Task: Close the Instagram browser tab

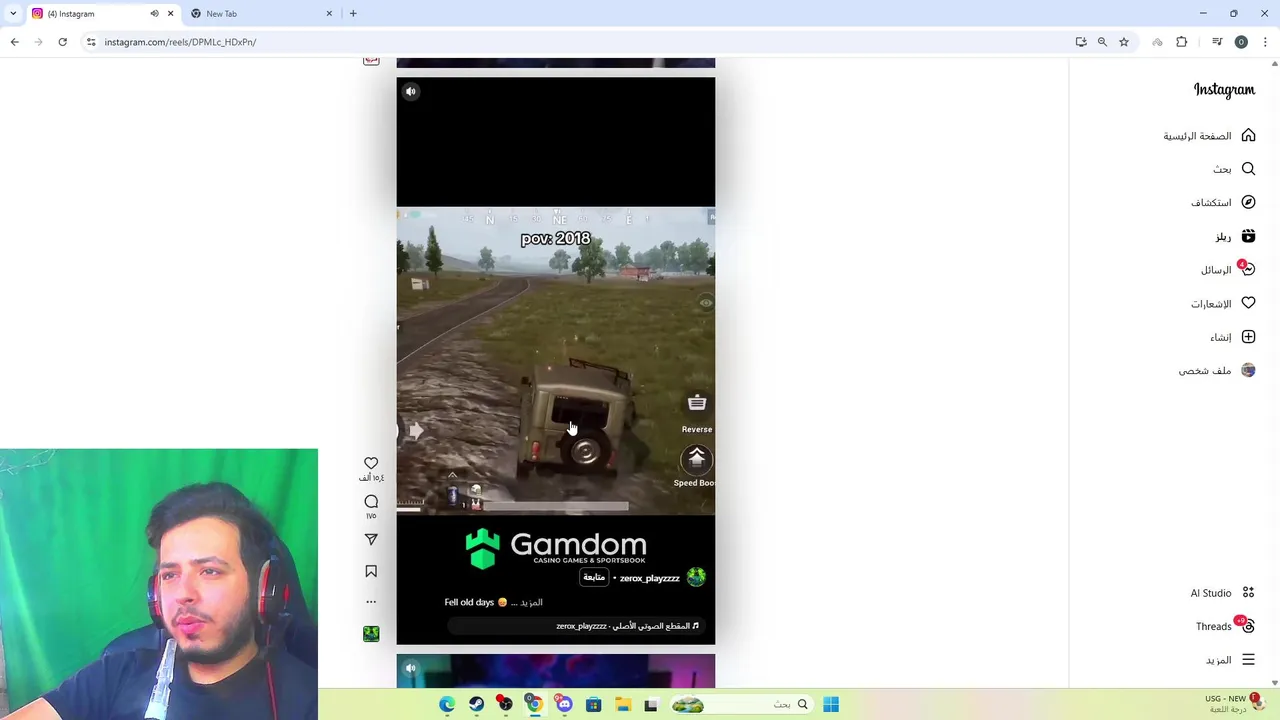Action: pos(170,14)
